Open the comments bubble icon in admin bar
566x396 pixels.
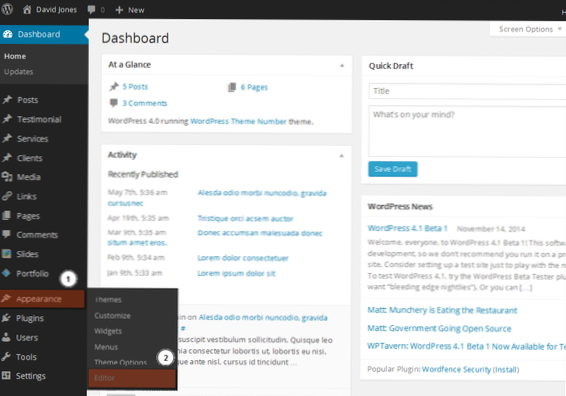click(x=92, y=10)
